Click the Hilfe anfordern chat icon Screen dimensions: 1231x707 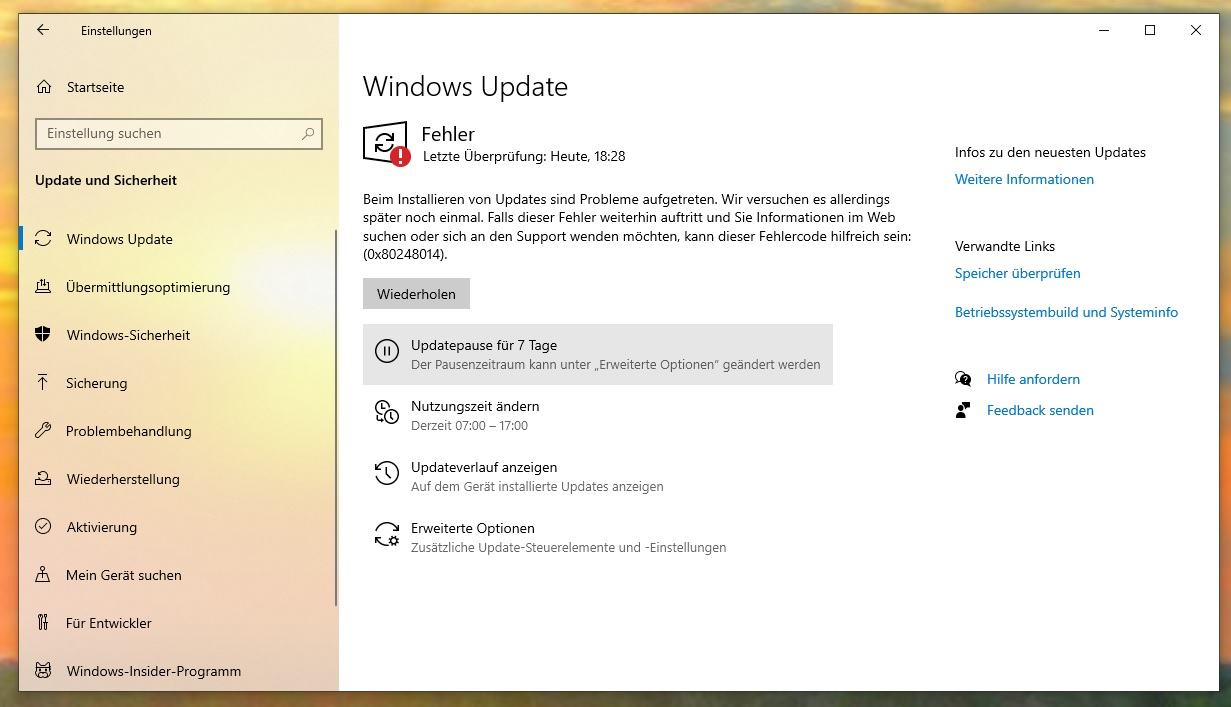(x=963, y=379)
